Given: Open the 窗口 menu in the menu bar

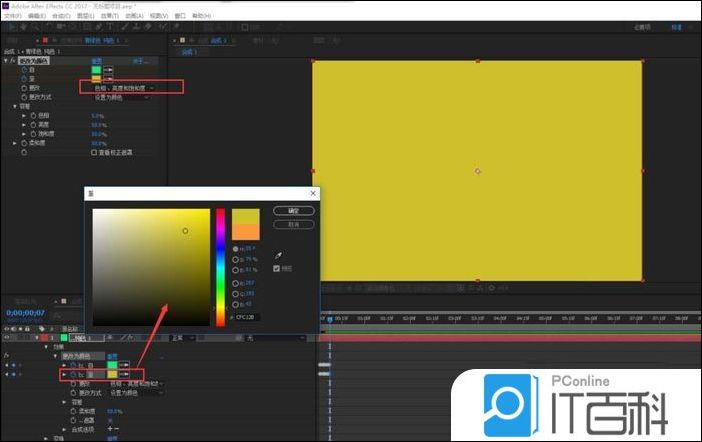Looking at the screenshot, I should coord(178,16).
